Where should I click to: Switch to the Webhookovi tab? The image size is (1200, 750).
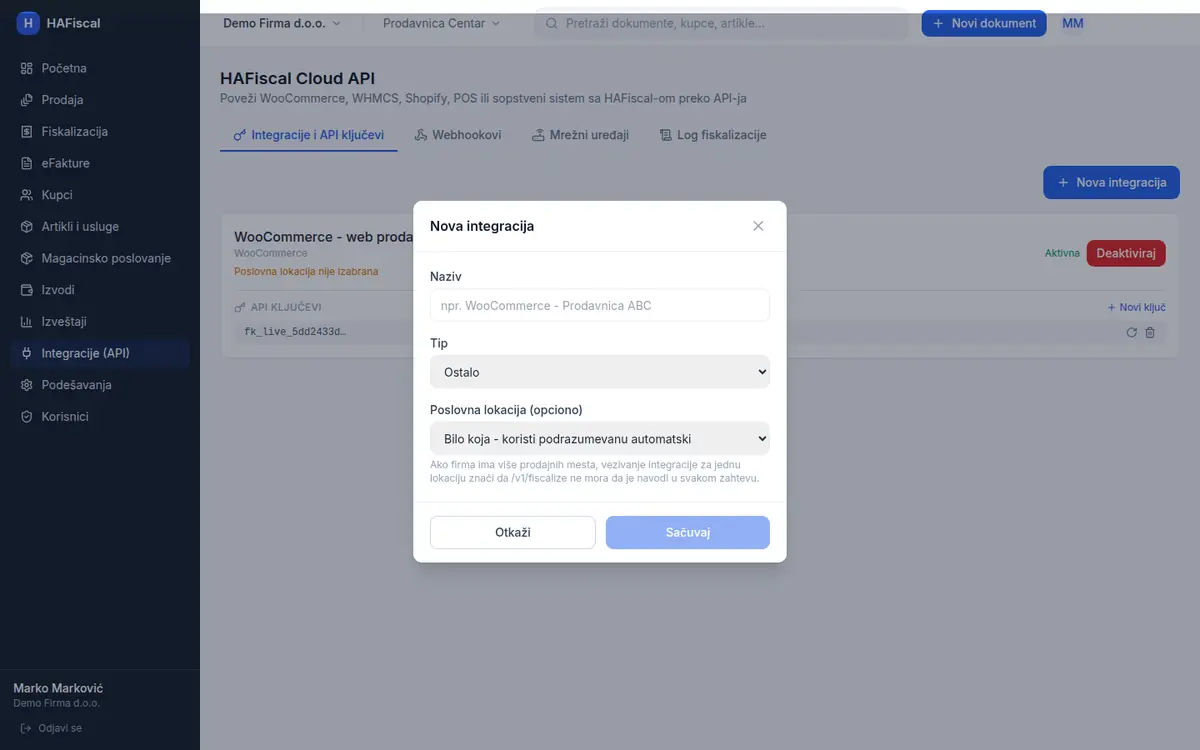tap(458, 135)
